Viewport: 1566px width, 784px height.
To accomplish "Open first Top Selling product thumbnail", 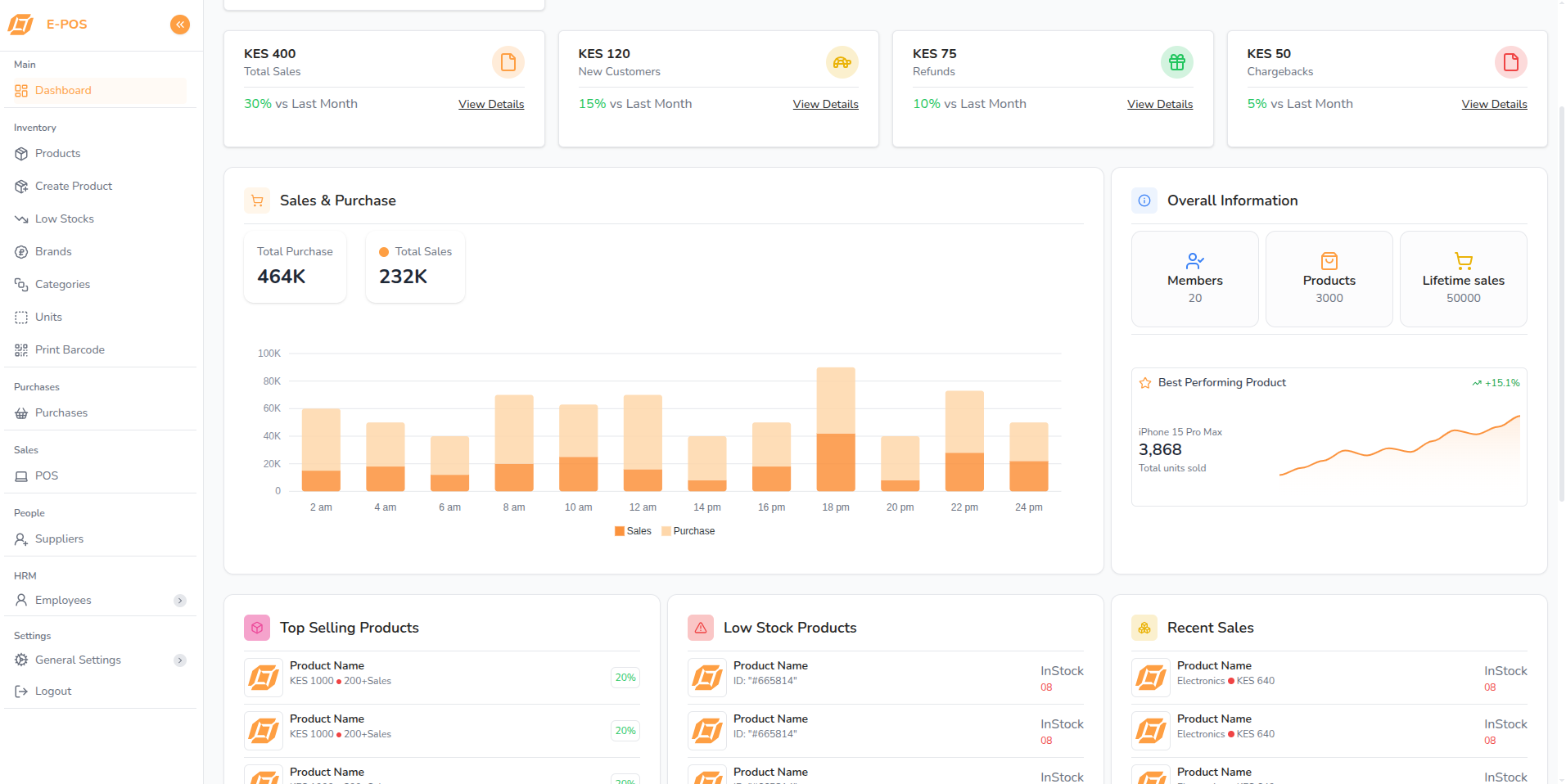I will pyautogui.click(x=264, y=678).
